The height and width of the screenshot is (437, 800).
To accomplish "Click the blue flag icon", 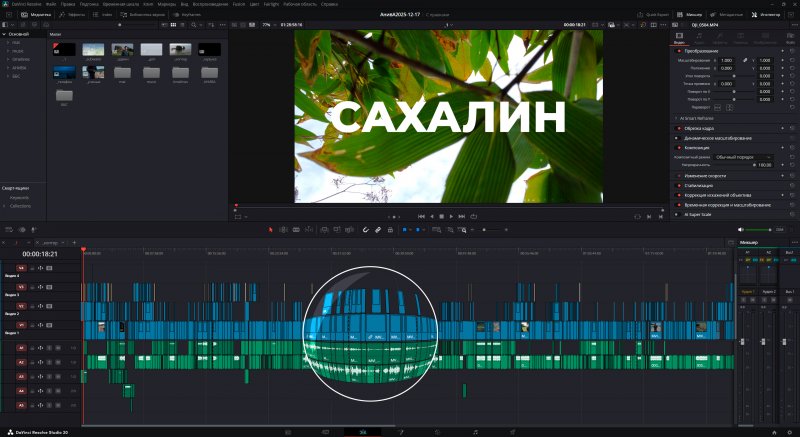I will tap(405, 230).
